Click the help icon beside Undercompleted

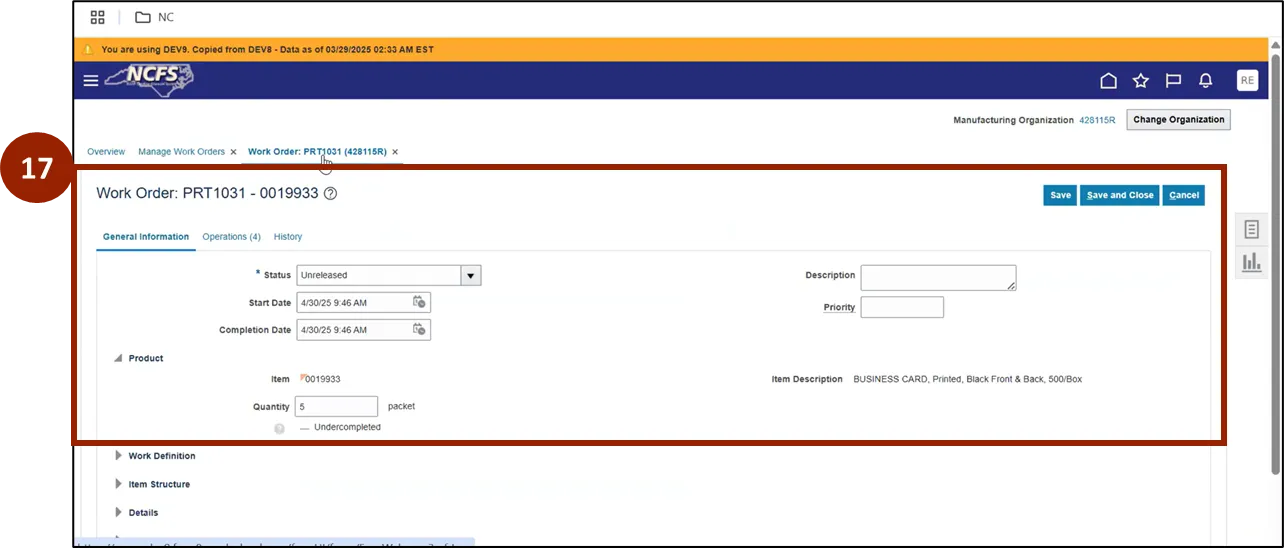coord(279,428)
